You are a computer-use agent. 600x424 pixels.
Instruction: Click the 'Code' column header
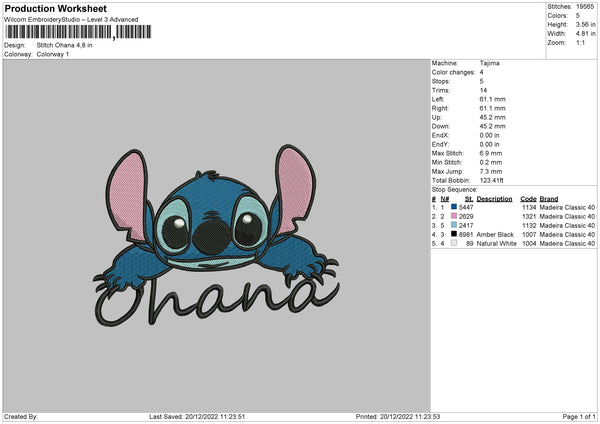(528, 199)
